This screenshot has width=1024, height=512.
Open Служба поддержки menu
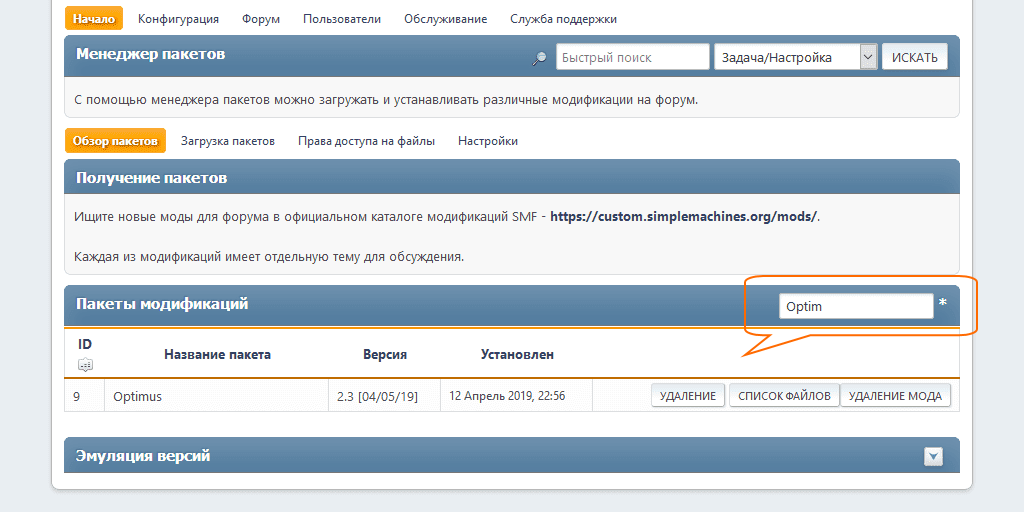click(x=563, y=19)
